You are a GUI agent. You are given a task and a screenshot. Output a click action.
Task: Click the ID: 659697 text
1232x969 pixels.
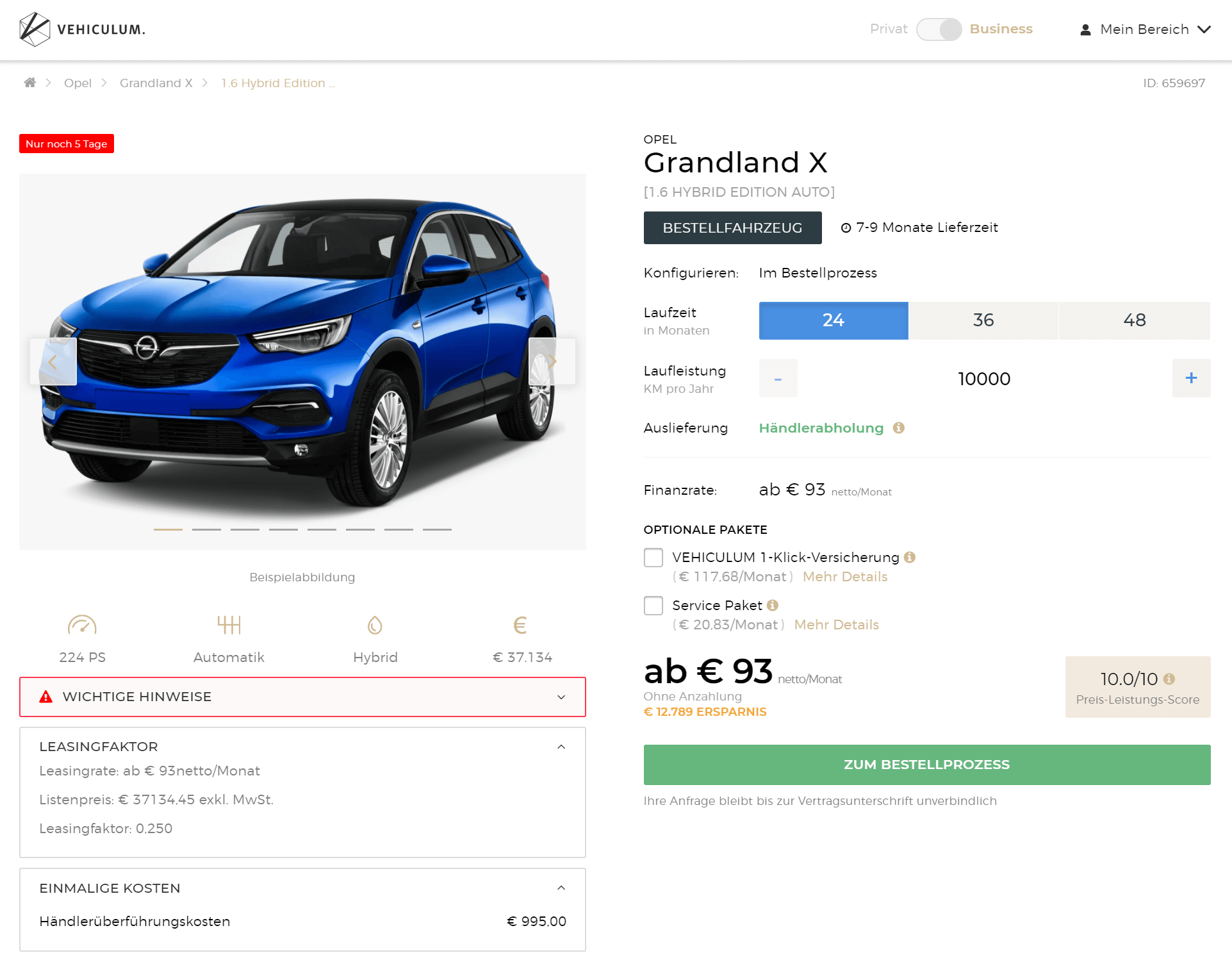coord(1174,83)
